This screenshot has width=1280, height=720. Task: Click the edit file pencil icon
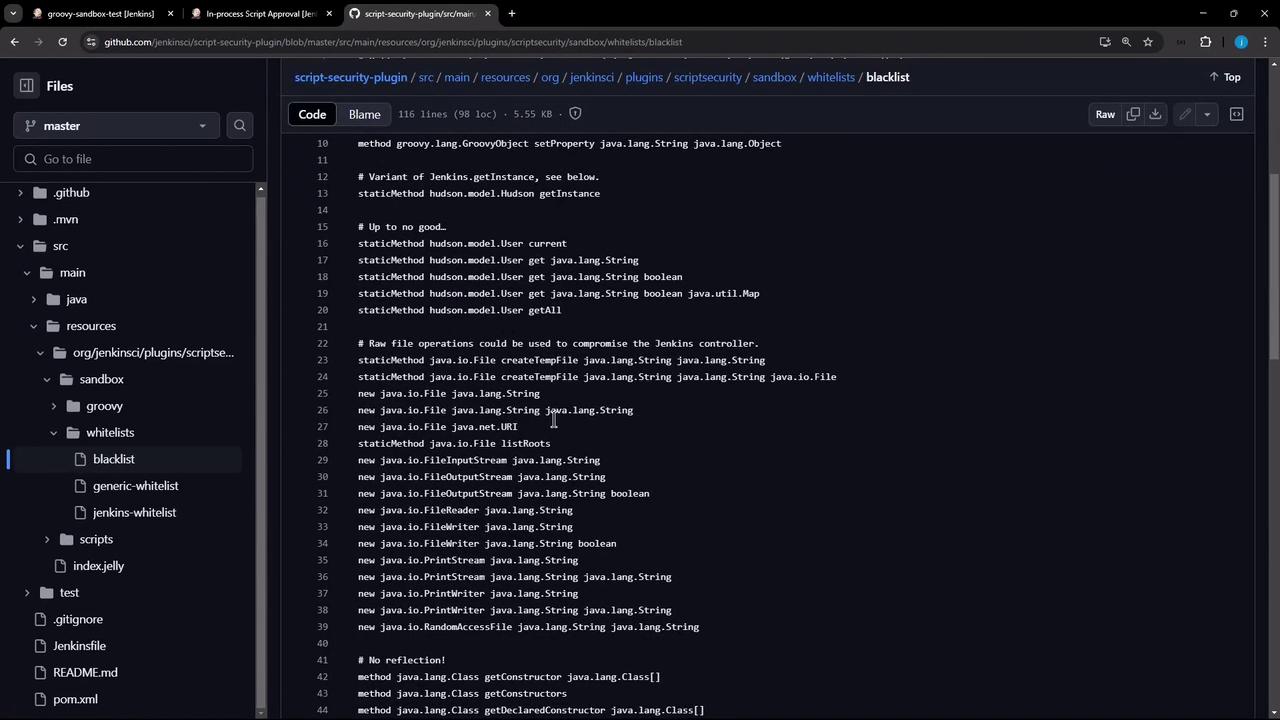point(1185,114)
